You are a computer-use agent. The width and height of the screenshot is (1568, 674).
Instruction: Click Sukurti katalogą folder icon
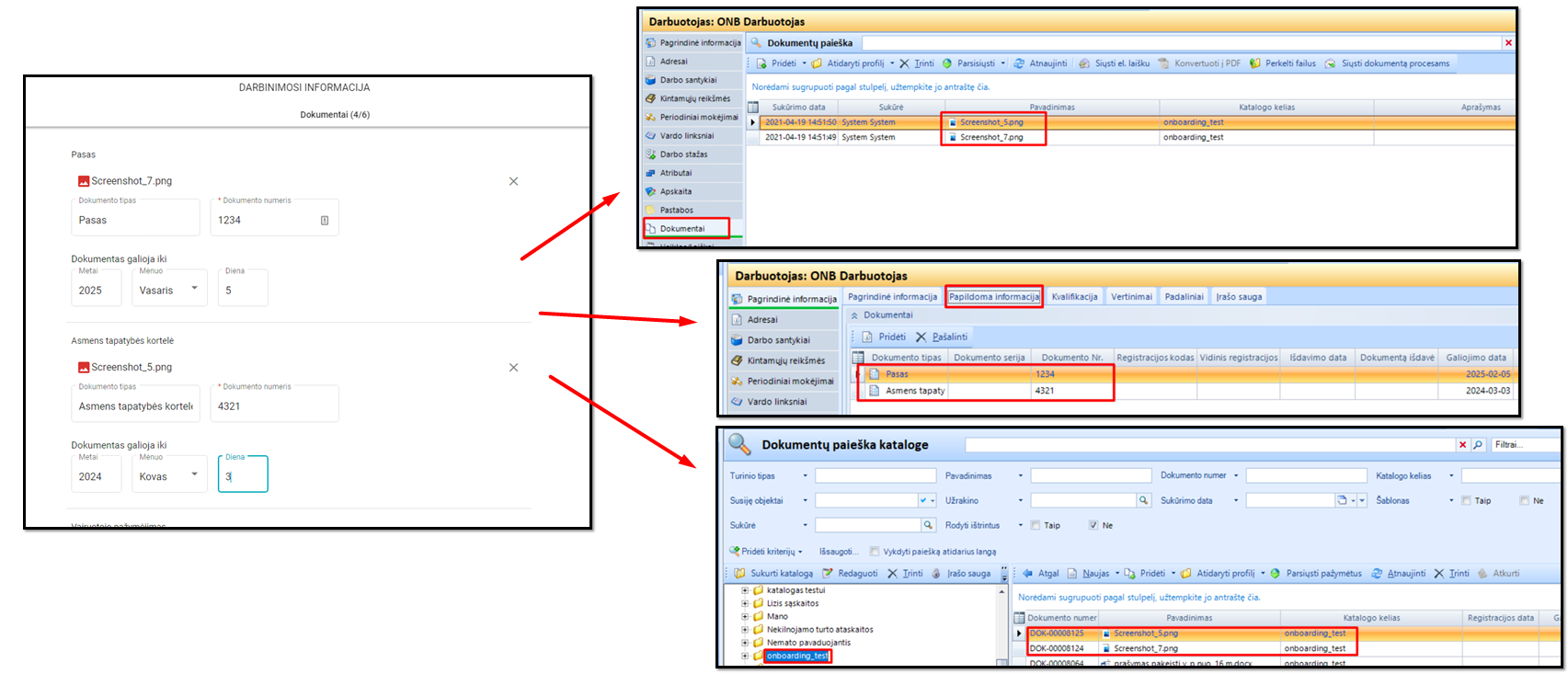tap(739, 574)
